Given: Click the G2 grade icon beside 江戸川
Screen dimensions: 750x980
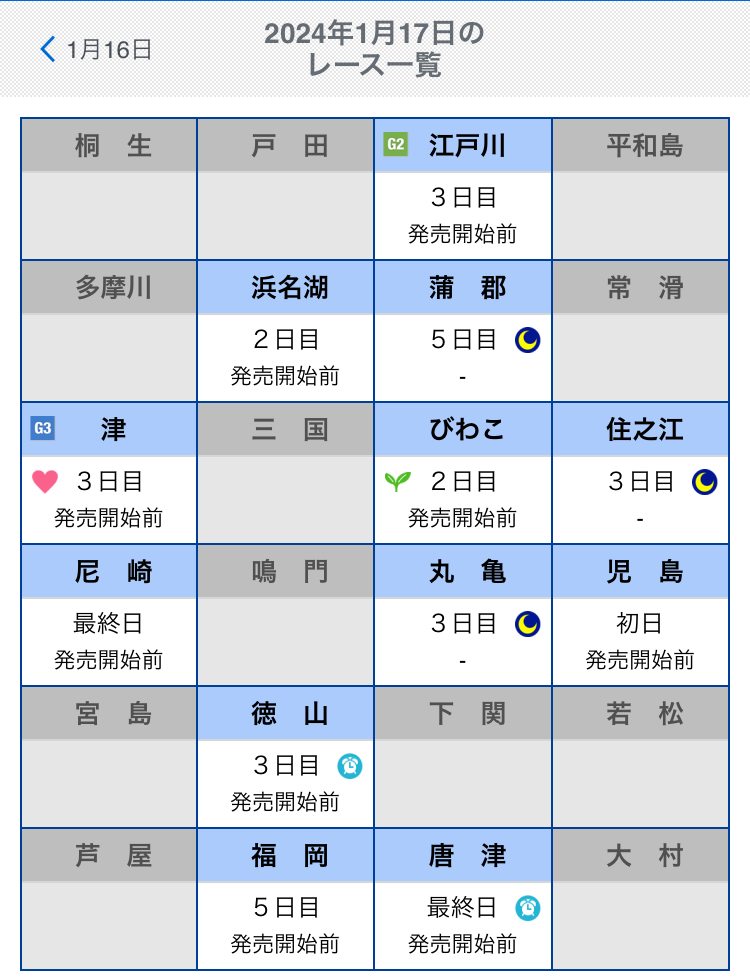Looking at the screenshot, I should pyautogui.click(x=395, y=146).
